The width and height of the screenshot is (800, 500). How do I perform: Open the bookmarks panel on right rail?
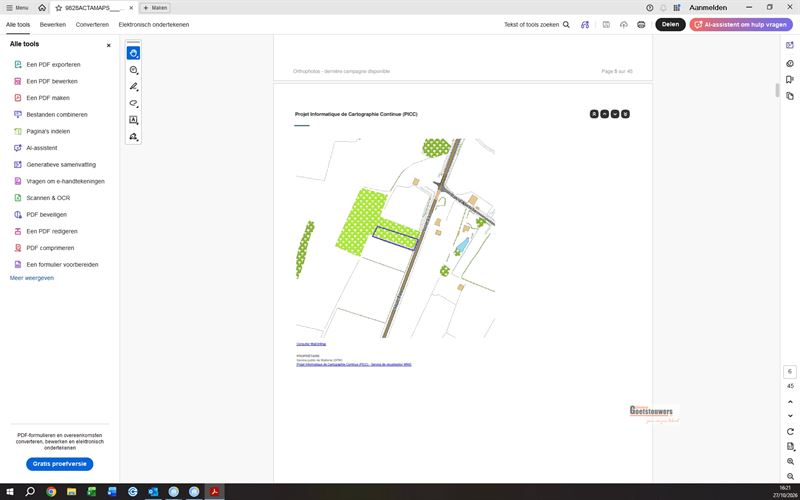790,80
